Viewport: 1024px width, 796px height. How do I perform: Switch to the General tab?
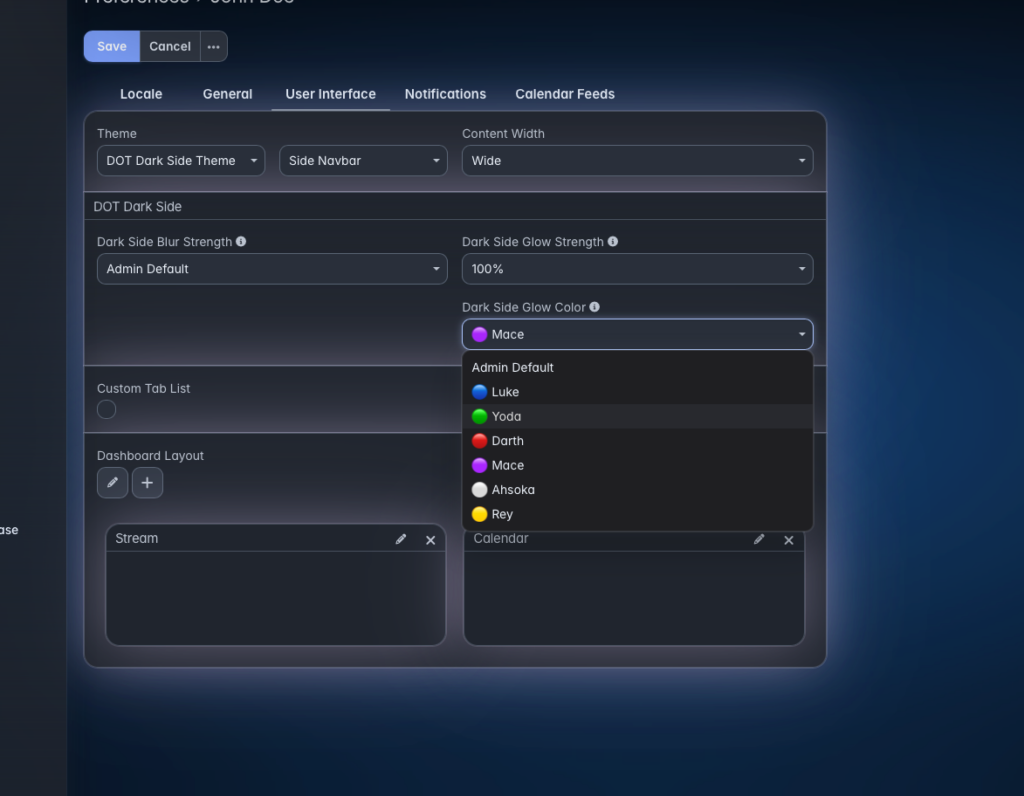click(x=227, y=94)
